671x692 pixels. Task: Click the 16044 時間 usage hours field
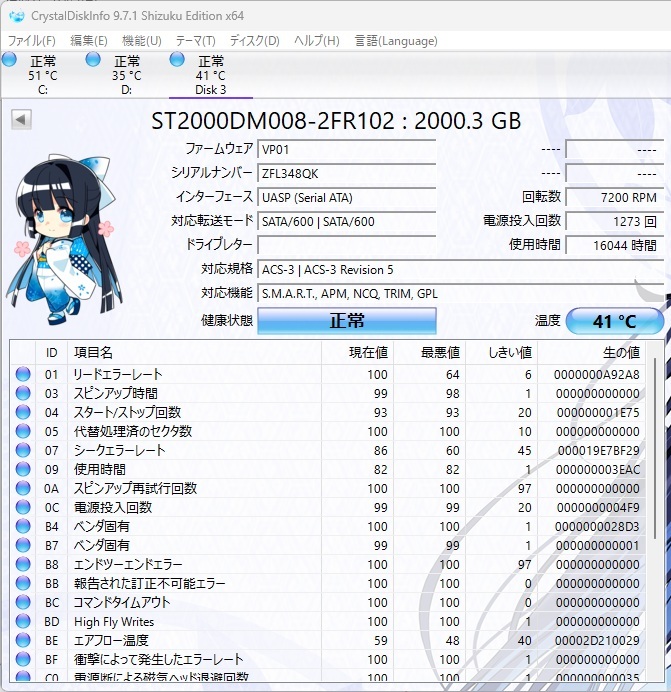614,245
